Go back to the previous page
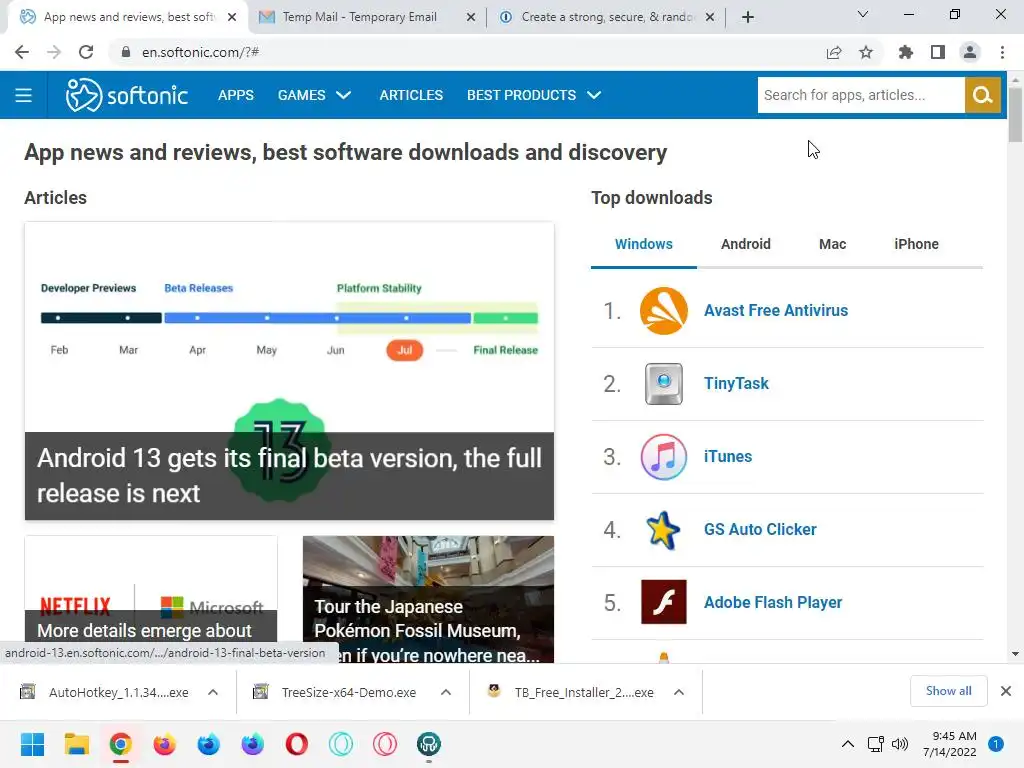The width and height of the screenshot is (1024, 768). [22, 52]
